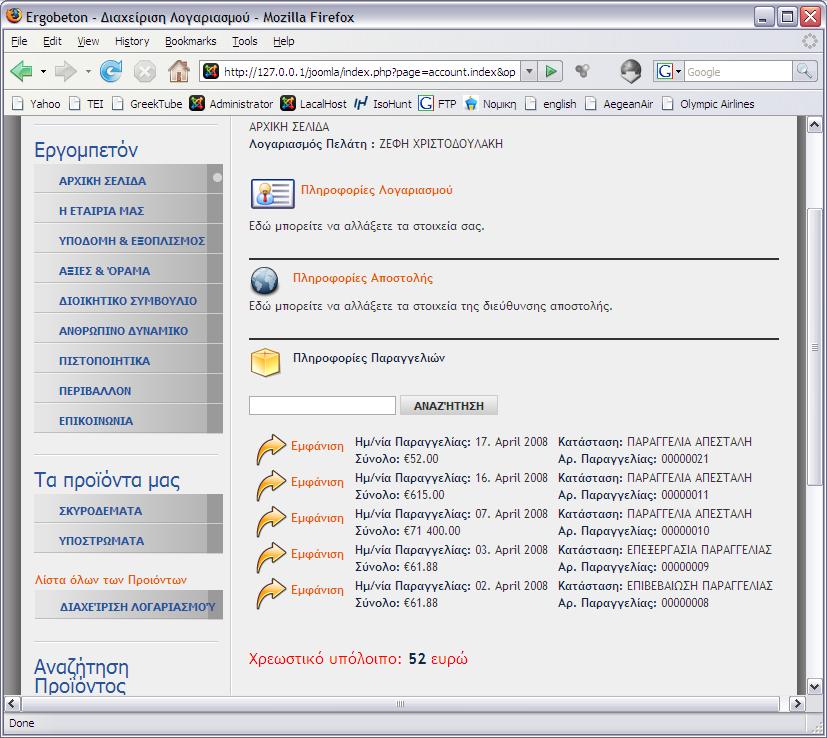Click the toolbar icon right of Go button
Screen dimensions: 827x738
click(x=582, y=71)
